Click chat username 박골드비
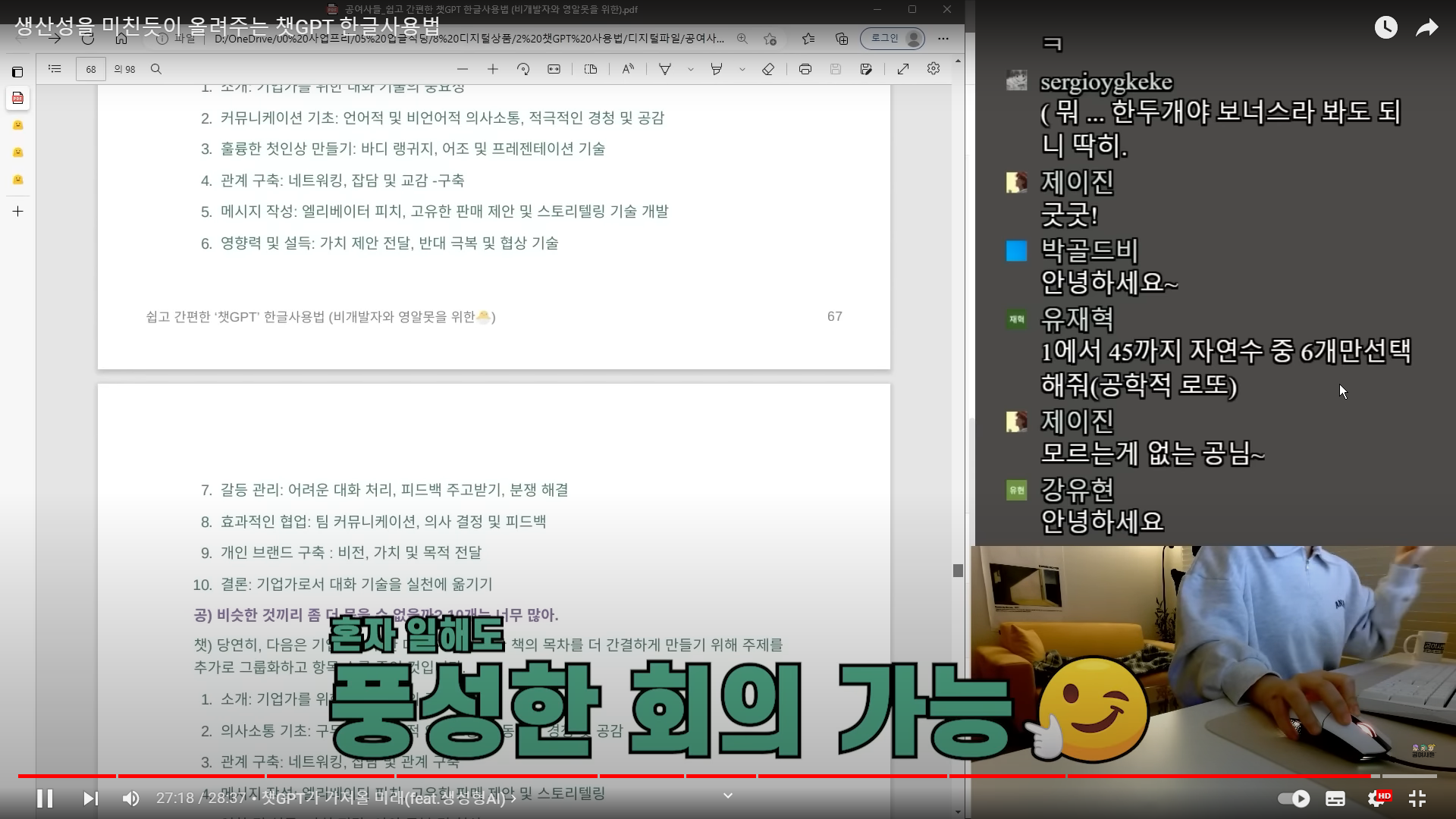 [x=1089, y=250]
